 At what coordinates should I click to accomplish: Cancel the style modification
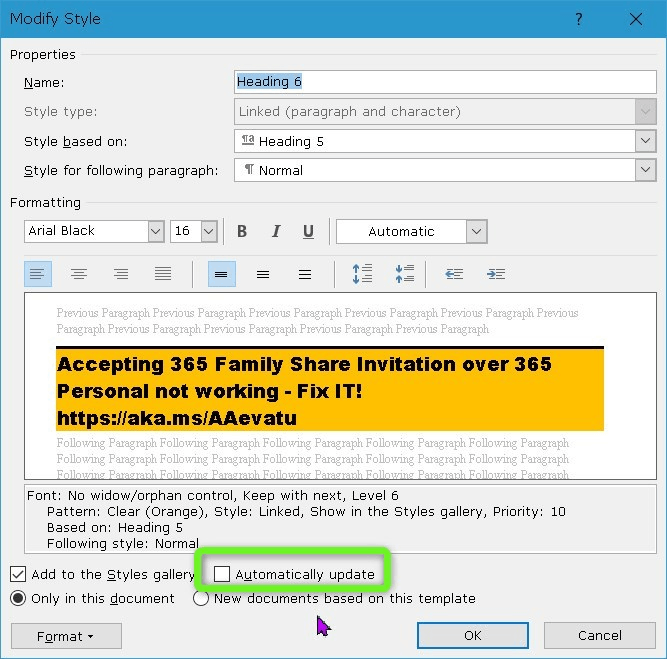point(599,635)
